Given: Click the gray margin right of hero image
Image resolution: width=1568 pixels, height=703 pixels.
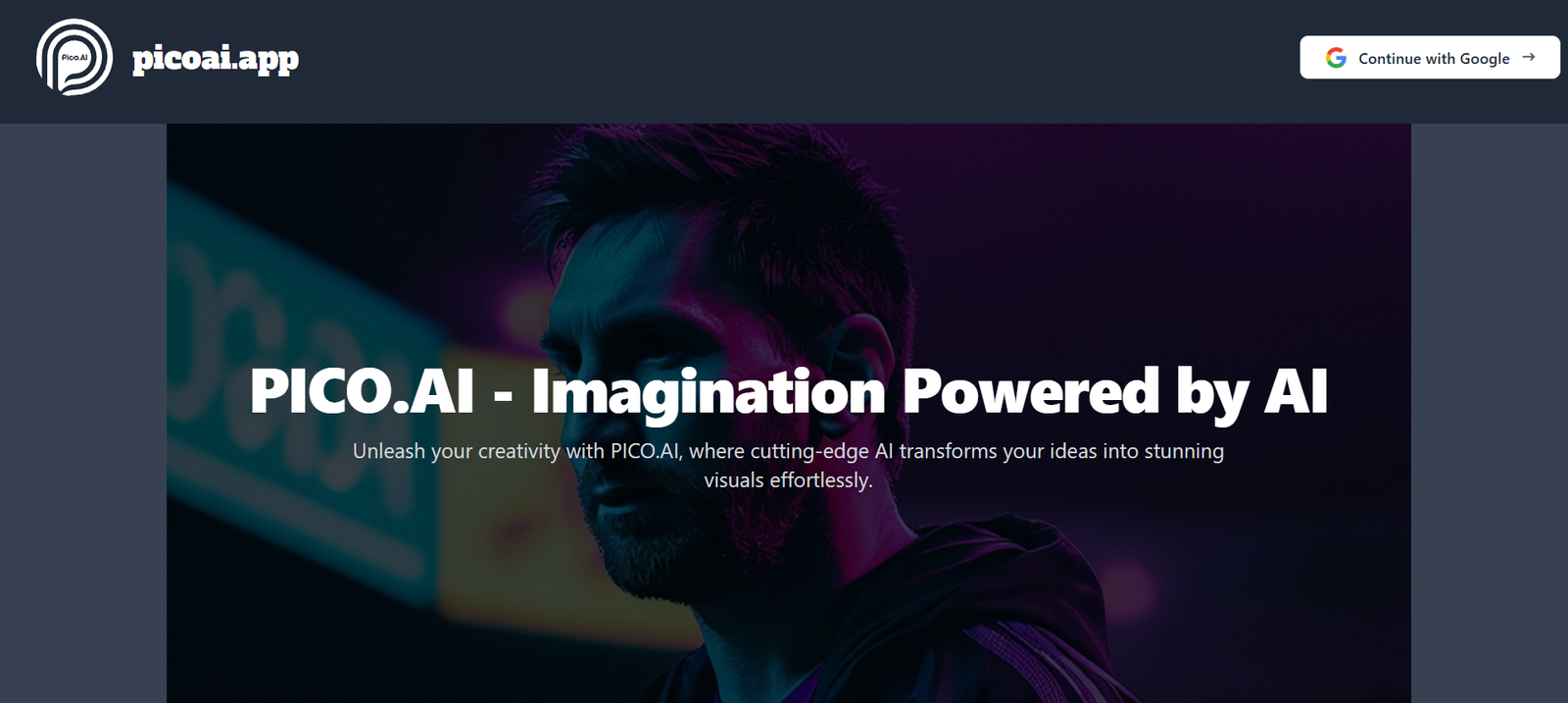Looking at the screenshot, I should (1490, 413).
